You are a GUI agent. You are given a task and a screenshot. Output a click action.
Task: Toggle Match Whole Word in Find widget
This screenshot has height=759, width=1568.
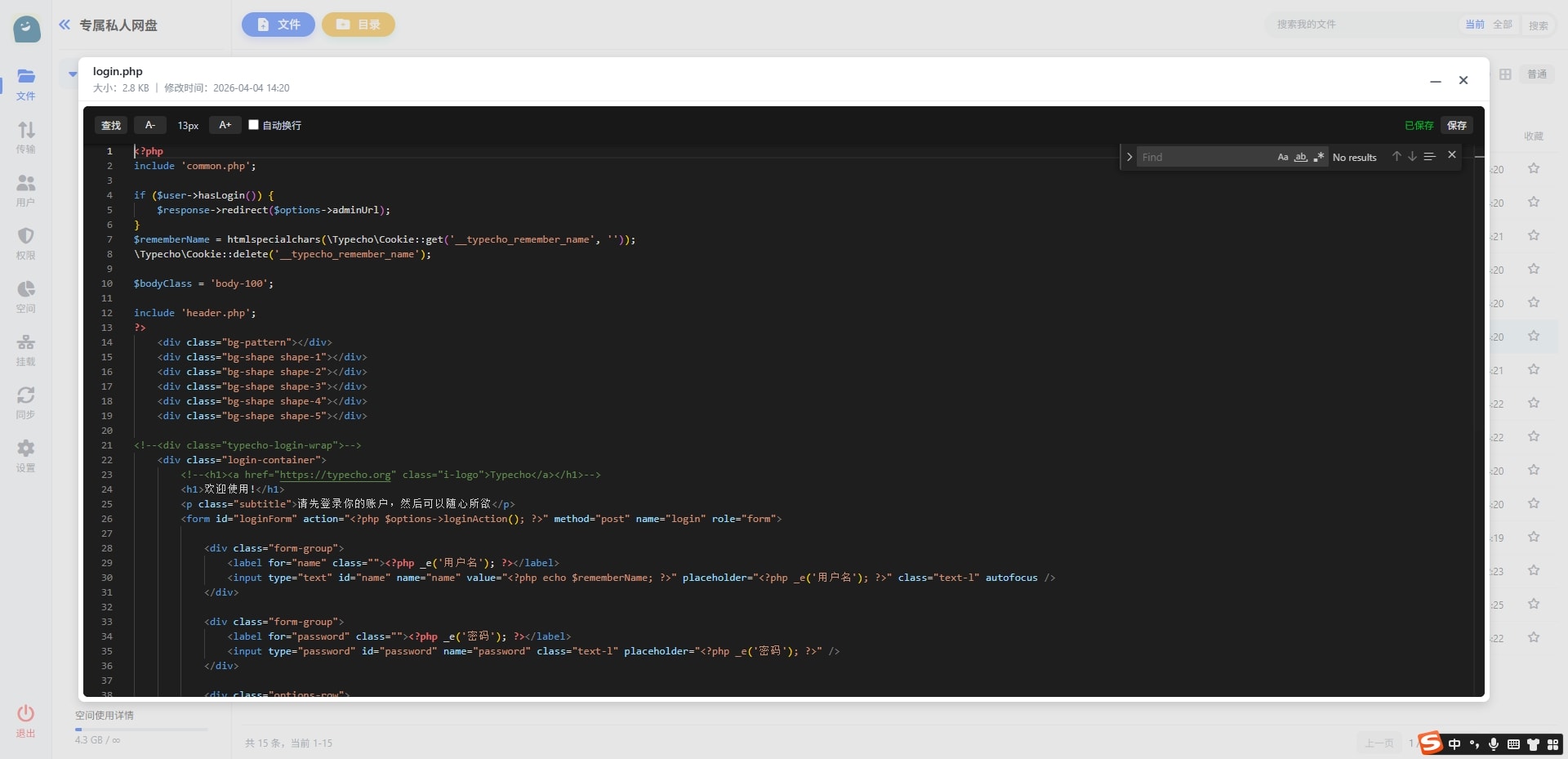tap(1300, 157)
